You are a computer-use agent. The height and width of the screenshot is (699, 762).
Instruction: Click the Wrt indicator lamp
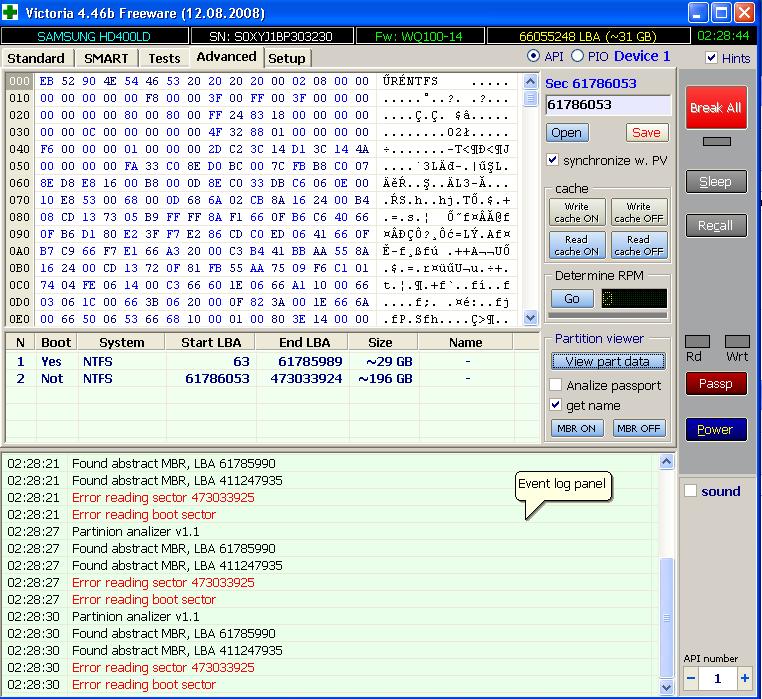(737, 341)
